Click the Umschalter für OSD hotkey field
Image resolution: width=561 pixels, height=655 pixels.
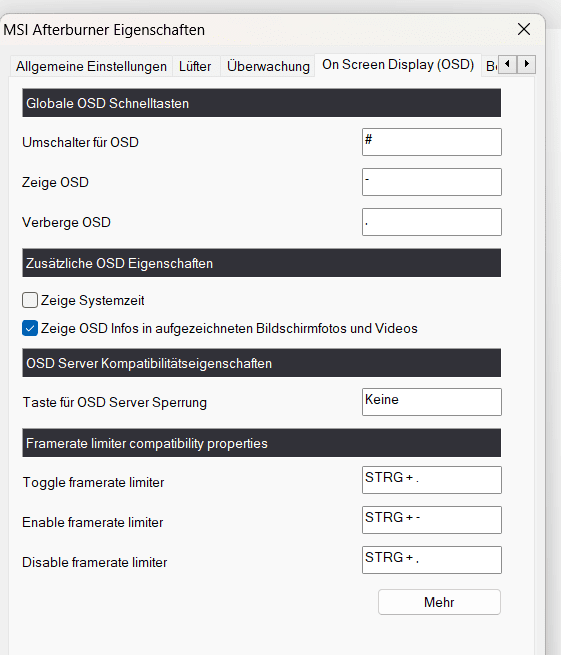[432, 142]
